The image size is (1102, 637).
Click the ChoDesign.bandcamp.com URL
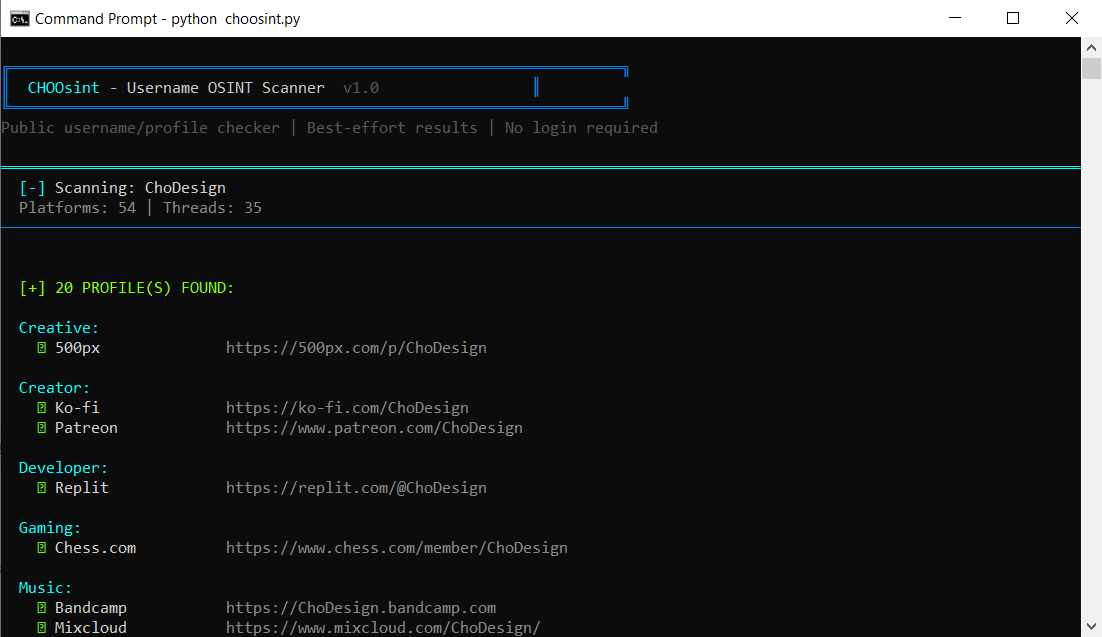pyautogui.click(x=361, y=607)
